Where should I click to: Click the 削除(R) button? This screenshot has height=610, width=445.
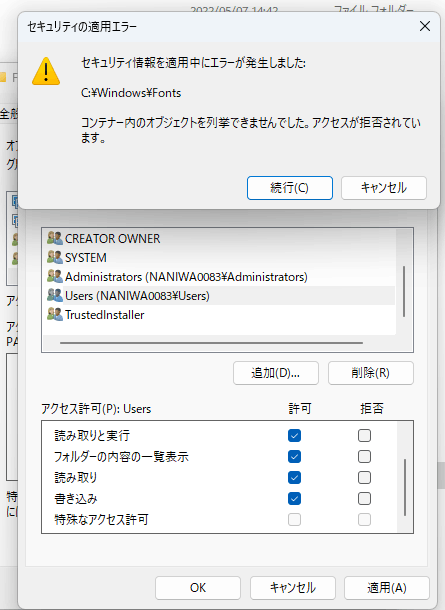[371, 373]
